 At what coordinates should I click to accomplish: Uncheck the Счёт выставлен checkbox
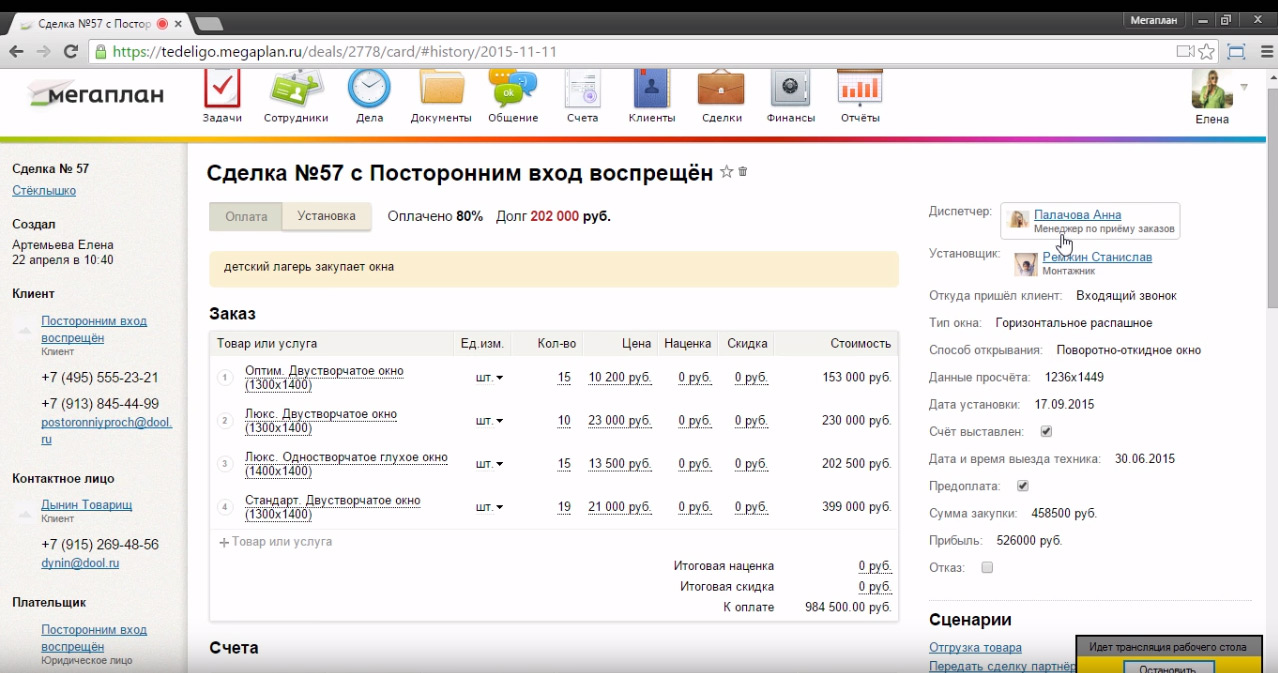(x=1046, y=432)
